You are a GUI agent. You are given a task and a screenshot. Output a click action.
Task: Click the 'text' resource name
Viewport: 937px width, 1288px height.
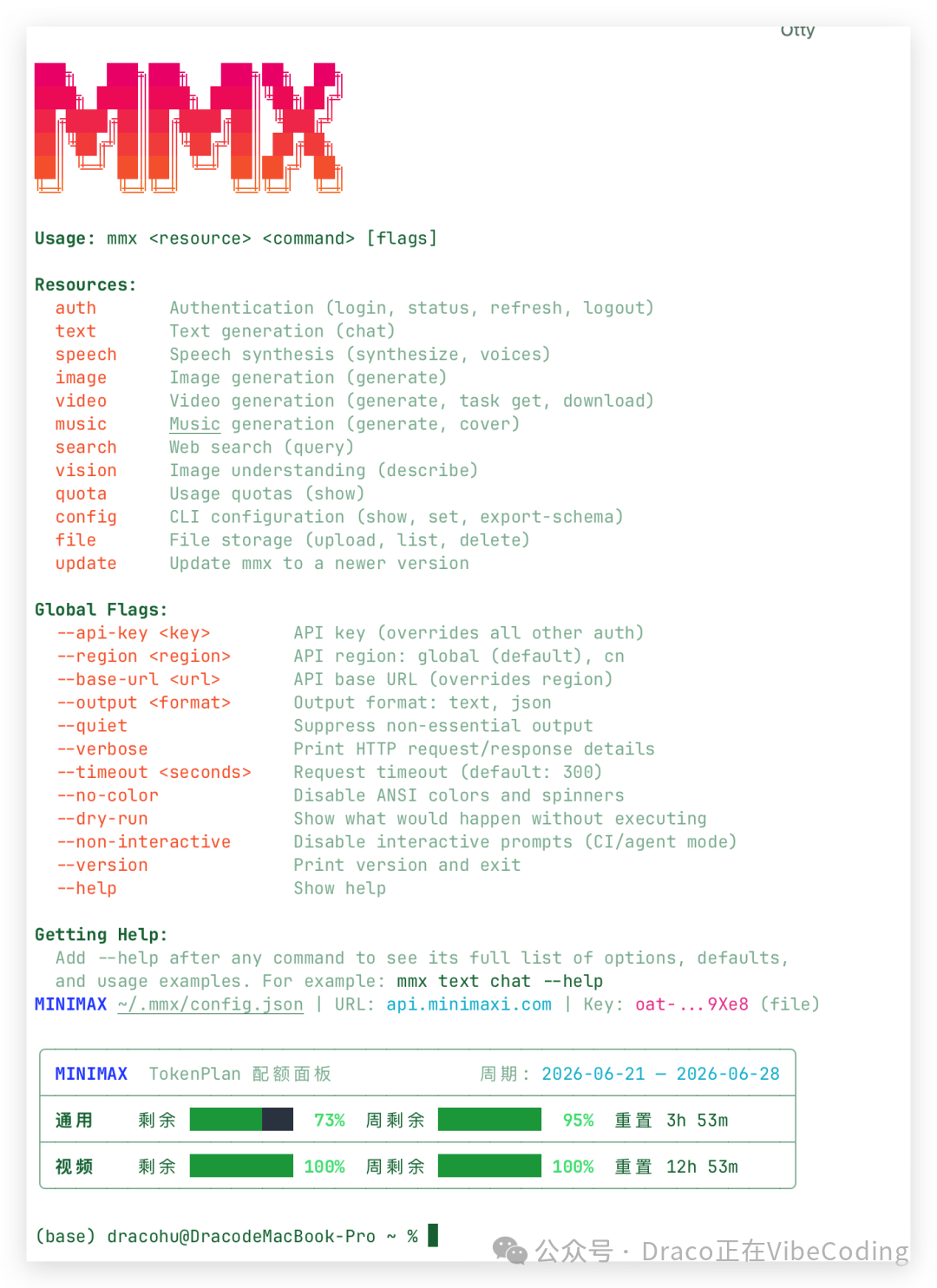[x=75, y=331]
